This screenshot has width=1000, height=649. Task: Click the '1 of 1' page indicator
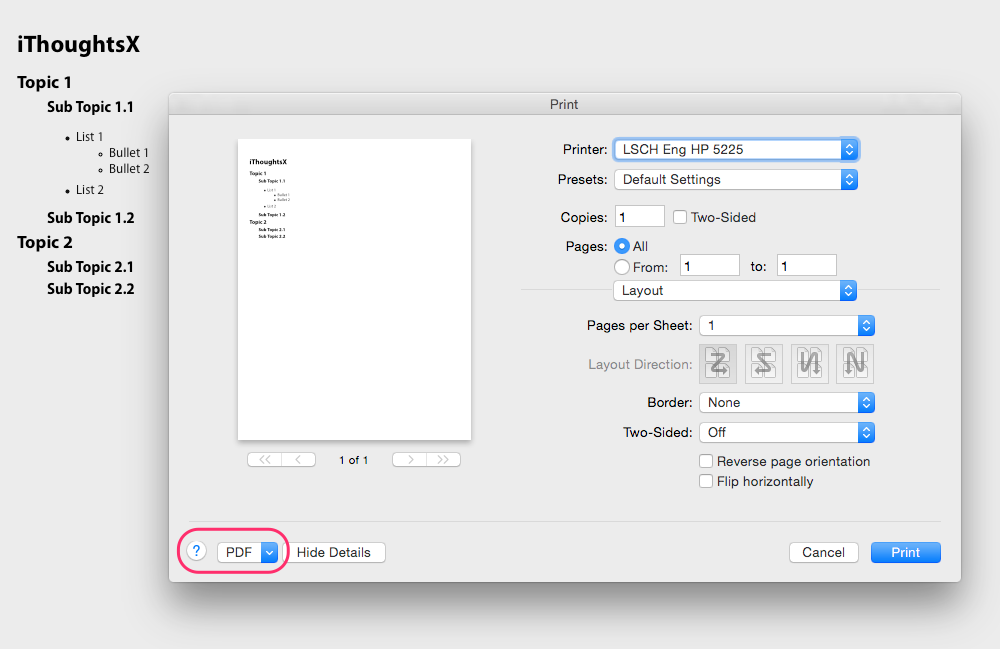354,460
